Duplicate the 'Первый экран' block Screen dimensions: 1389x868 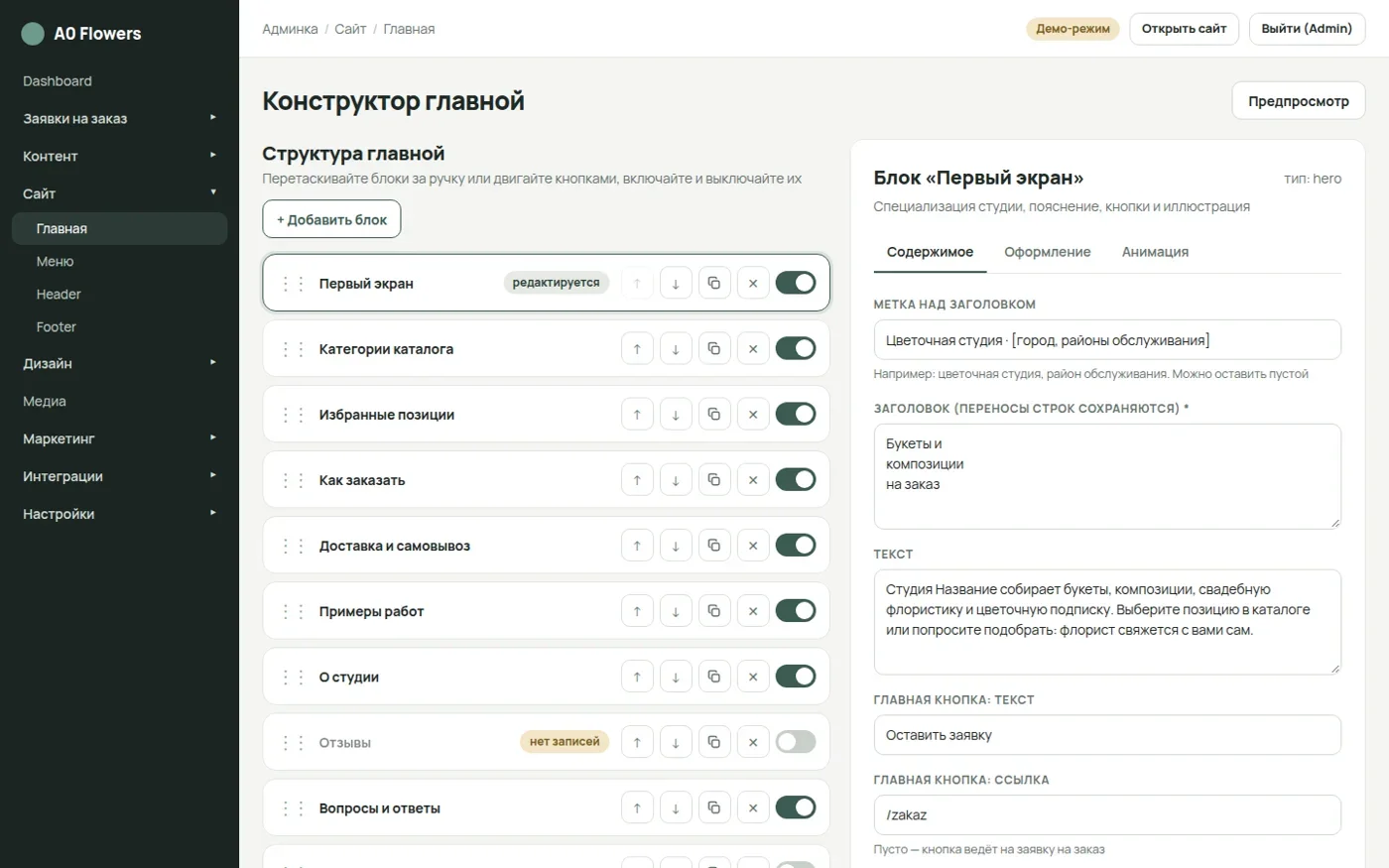714,284
